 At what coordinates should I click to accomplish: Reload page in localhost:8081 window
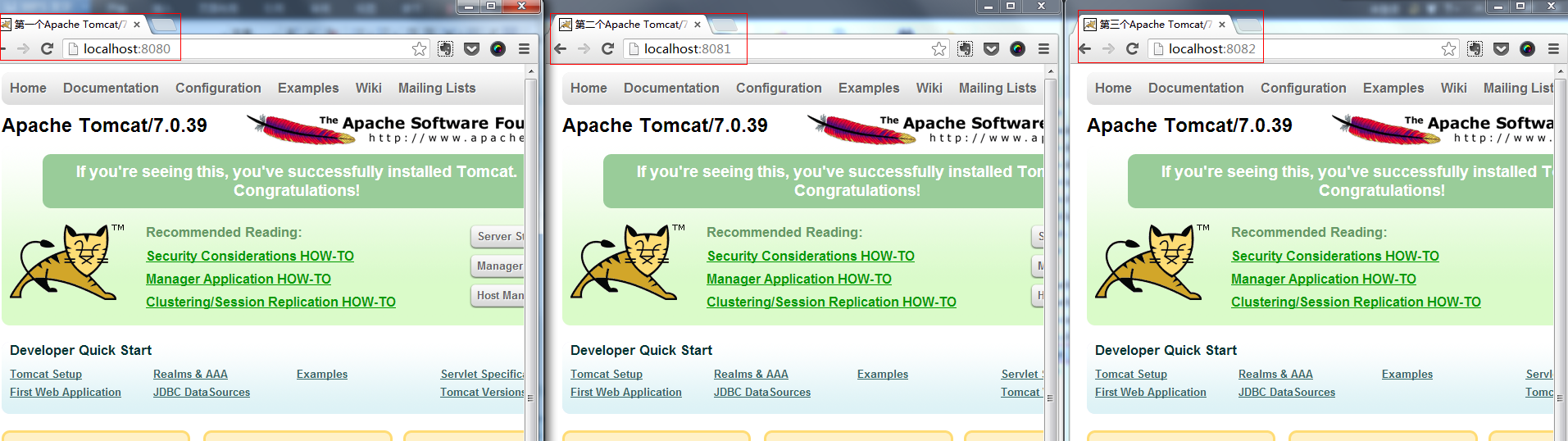pyautogui.click(x=607, y=48)
